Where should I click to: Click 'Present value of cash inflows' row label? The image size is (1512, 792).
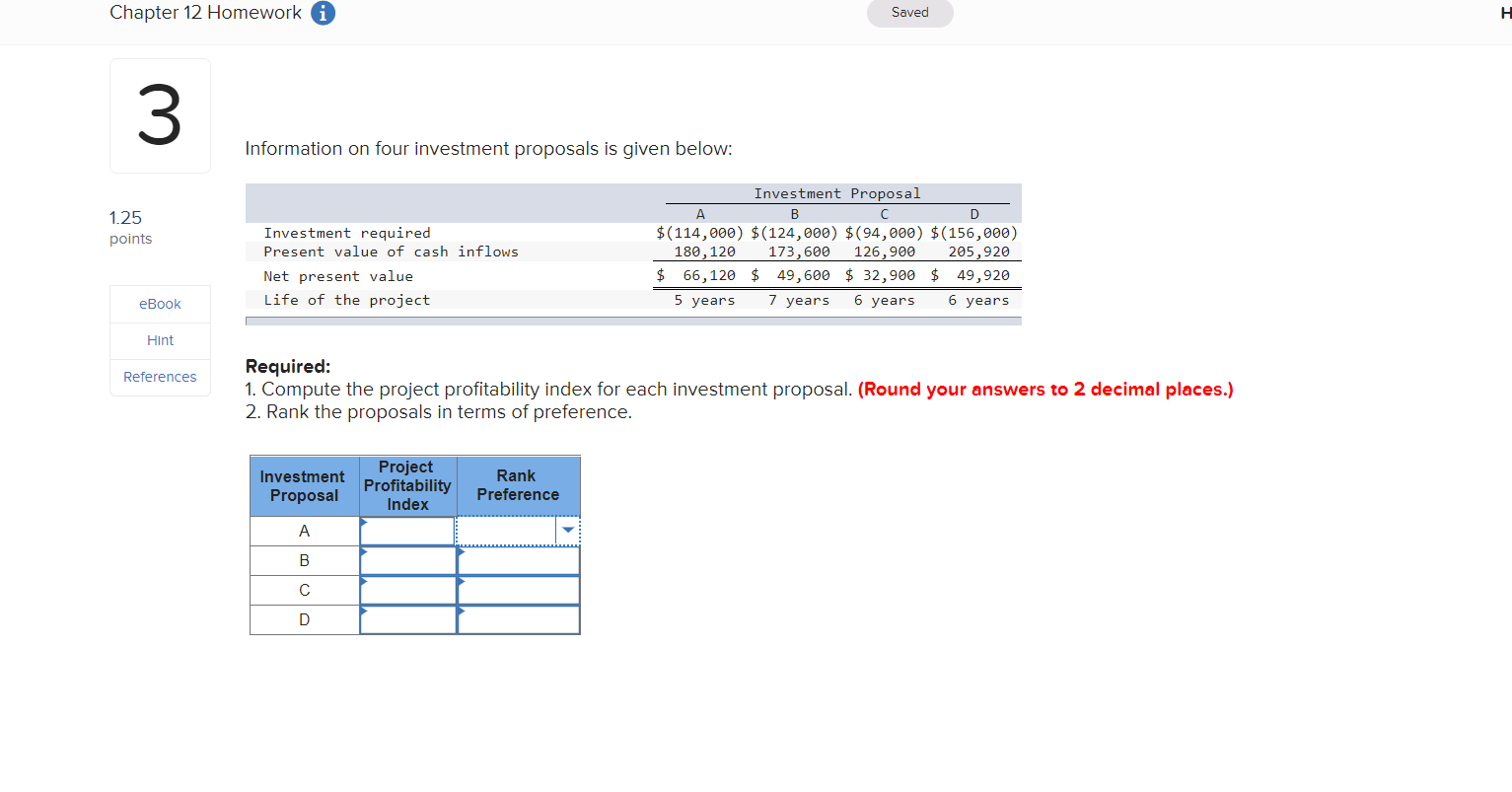(391, 252)
